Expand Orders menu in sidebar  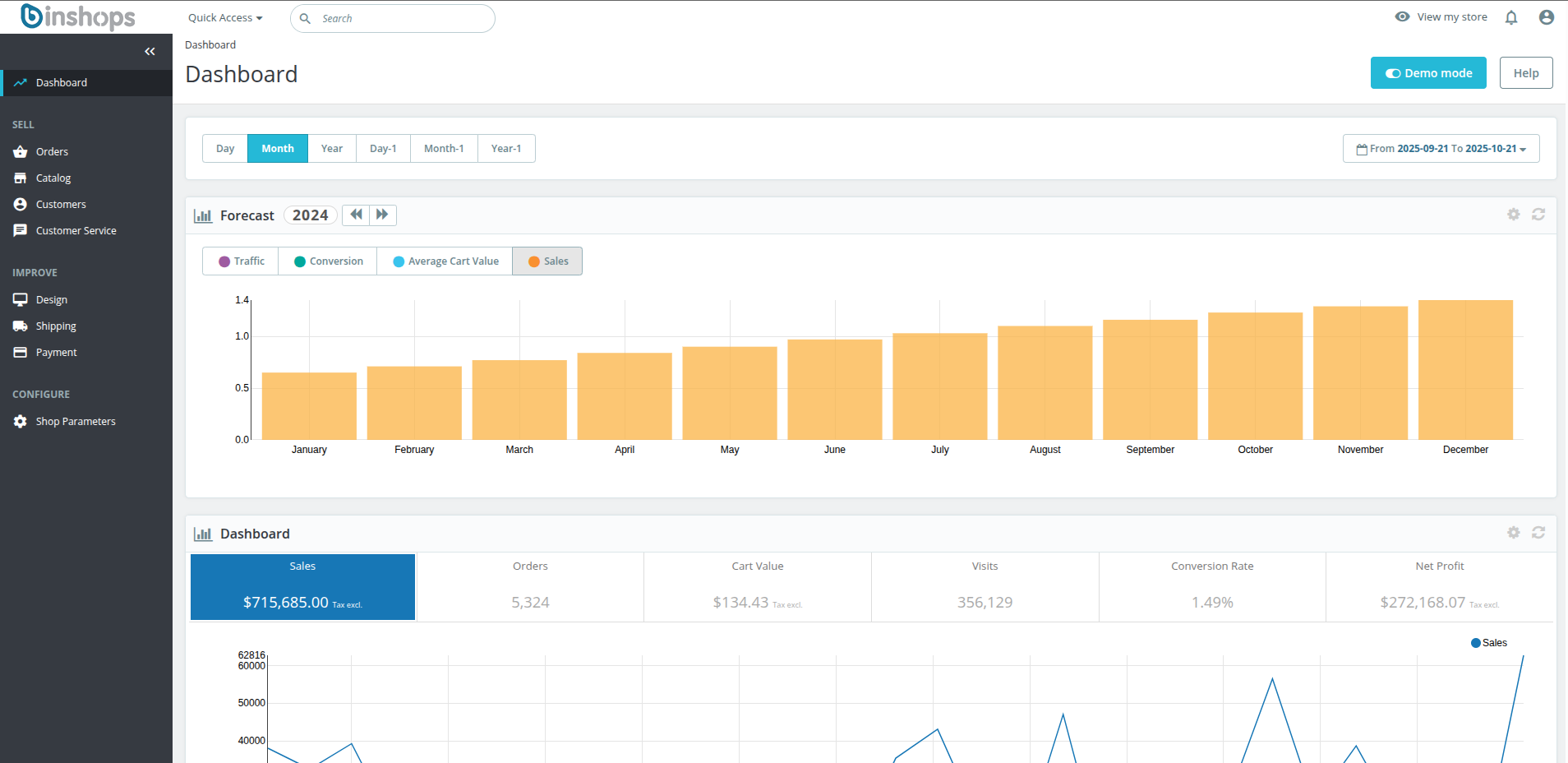pyautogui.click(x=52, y=152)
